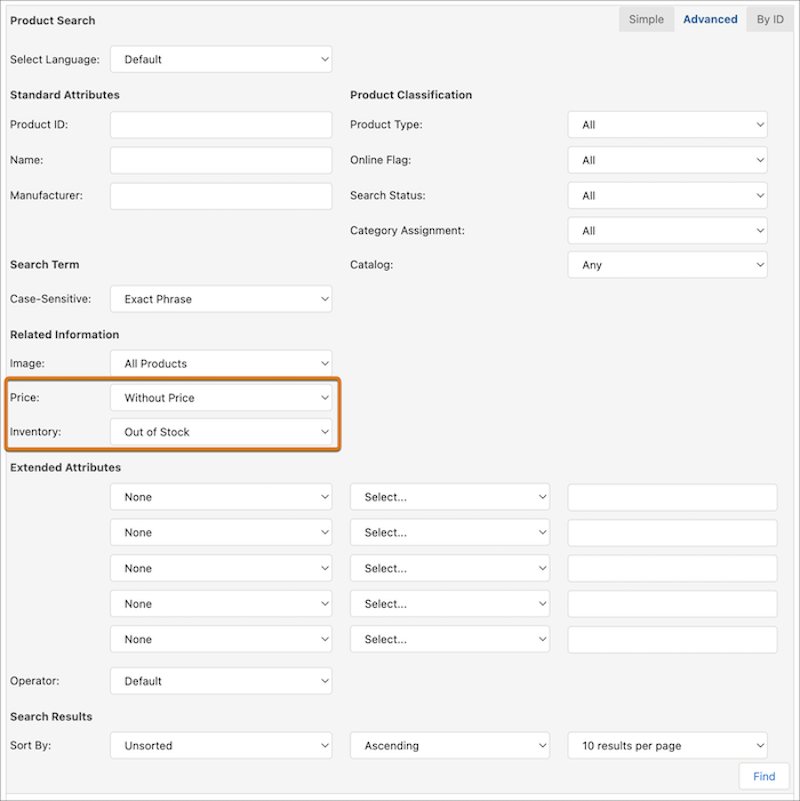This screenshot has width=800, height=801.
Task: Open the fifth Extended Attributes None dropdown
Action: pos(221,640)
